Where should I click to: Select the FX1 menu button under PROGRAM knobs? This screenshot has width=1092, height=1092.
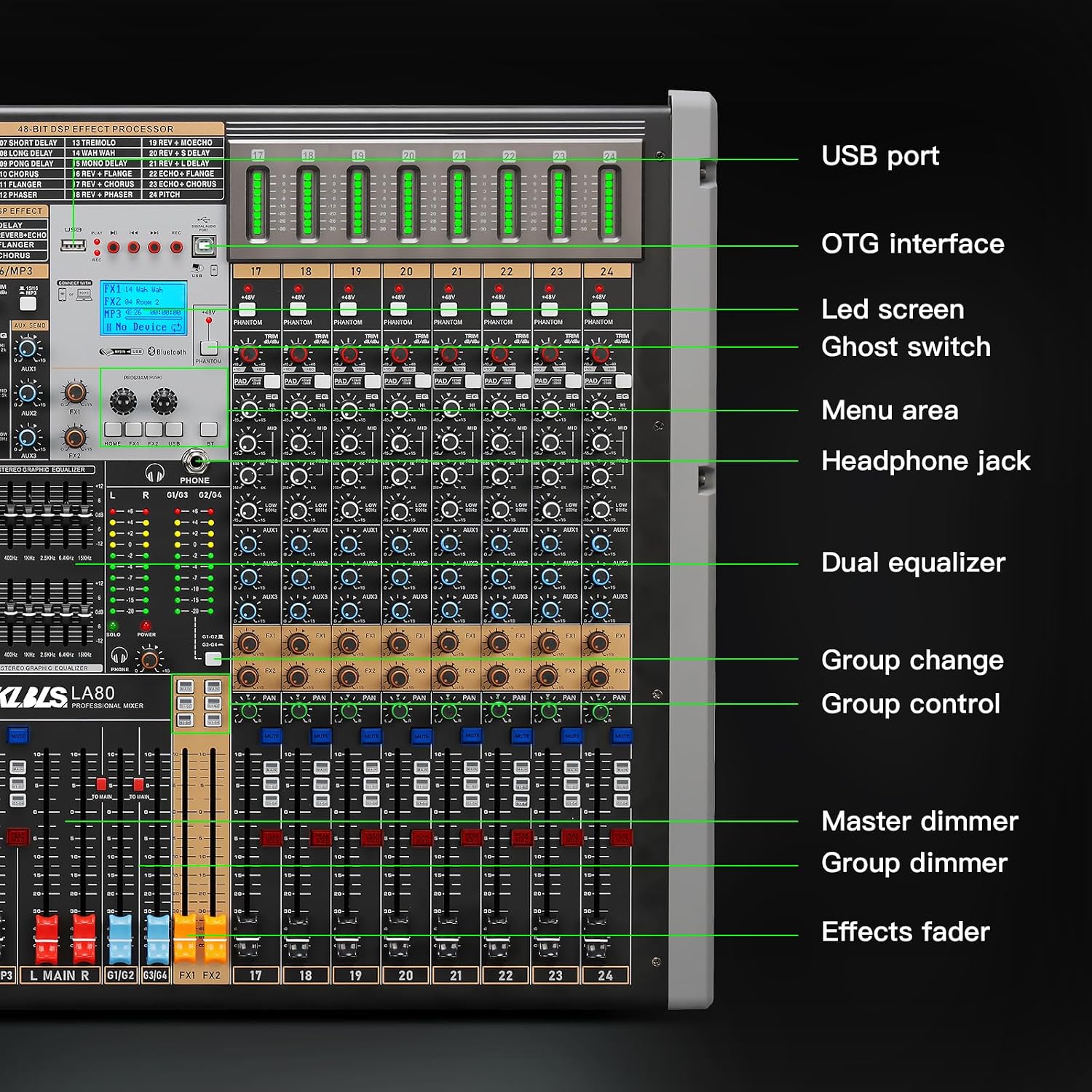click(x=133, y=429)
